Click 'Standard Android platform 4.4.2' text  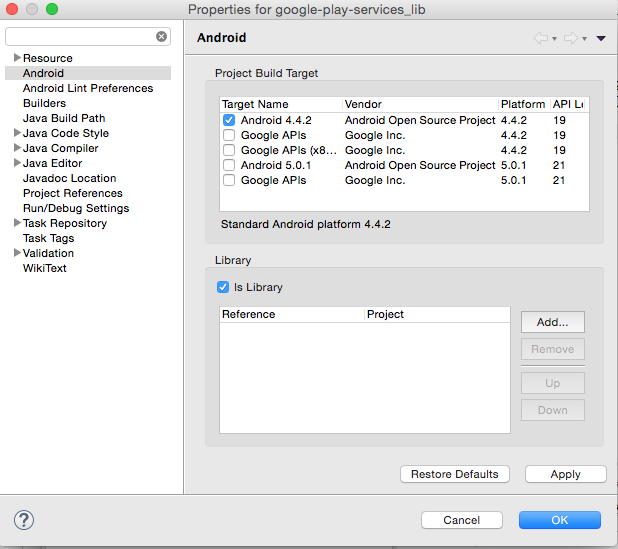(x=306, y=224)
